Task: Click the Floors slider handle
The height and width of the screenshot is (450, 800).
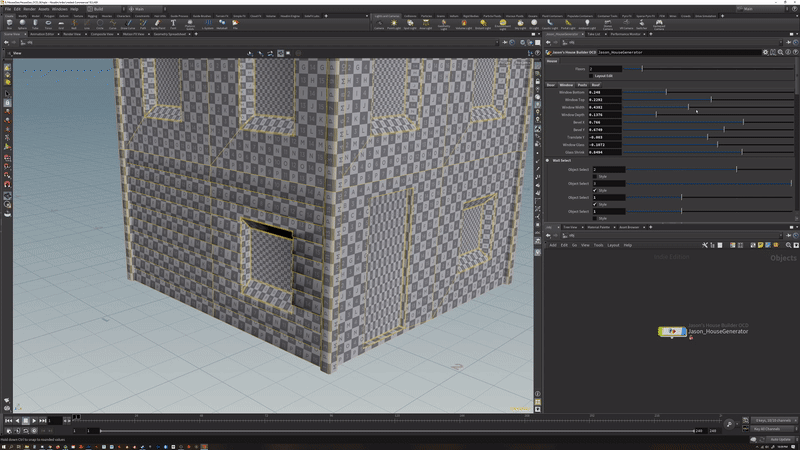Action: pyautogui.click(x=642, y=68)
